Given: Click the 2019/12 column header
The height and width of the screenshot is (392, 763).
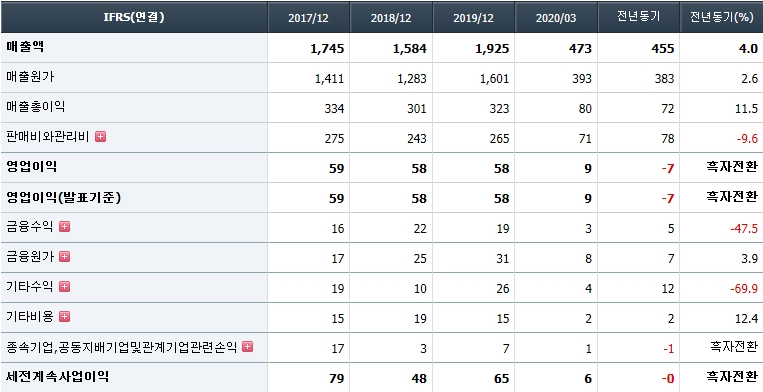Looking at the screenshot, I should (473, 18).
